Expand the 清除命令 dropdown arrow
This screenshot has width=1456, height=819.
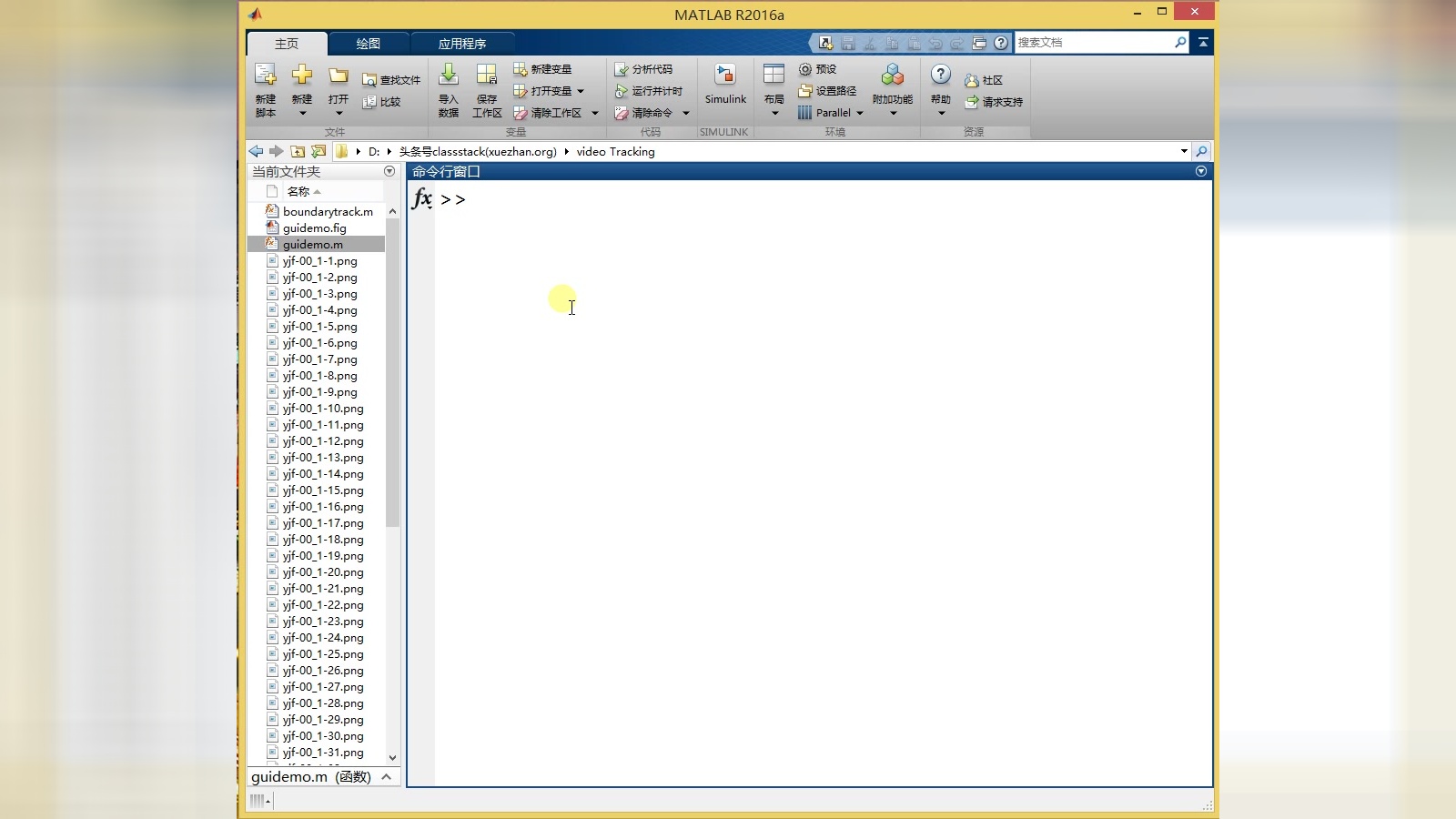pyautogui.click(x=686, y=113)
